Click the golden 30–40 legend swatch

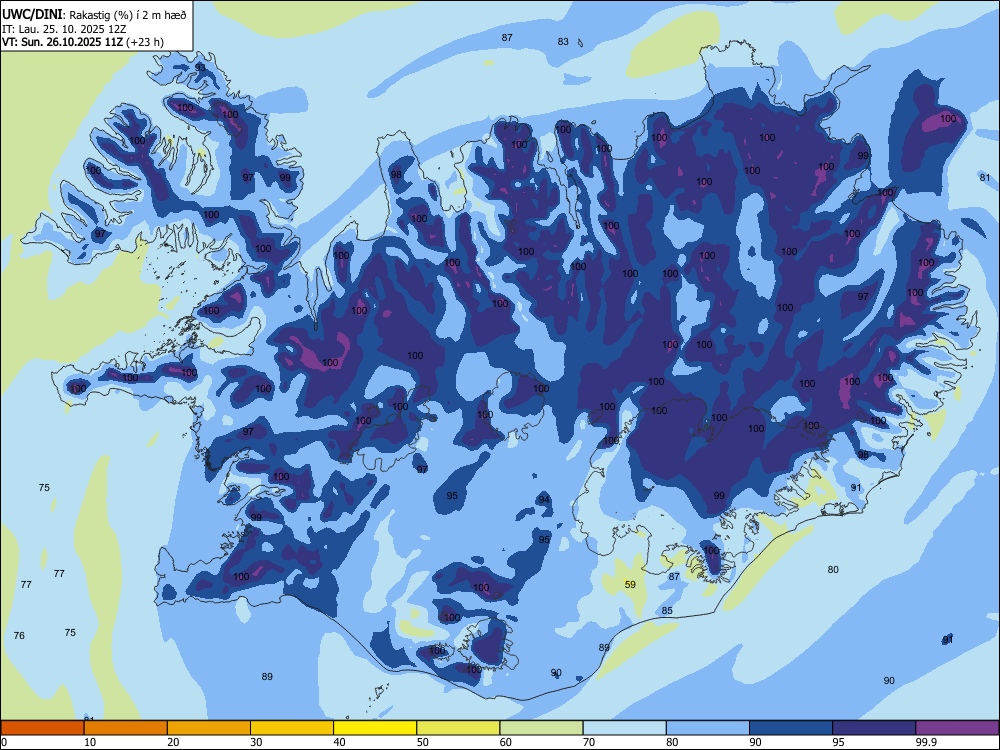292,728
